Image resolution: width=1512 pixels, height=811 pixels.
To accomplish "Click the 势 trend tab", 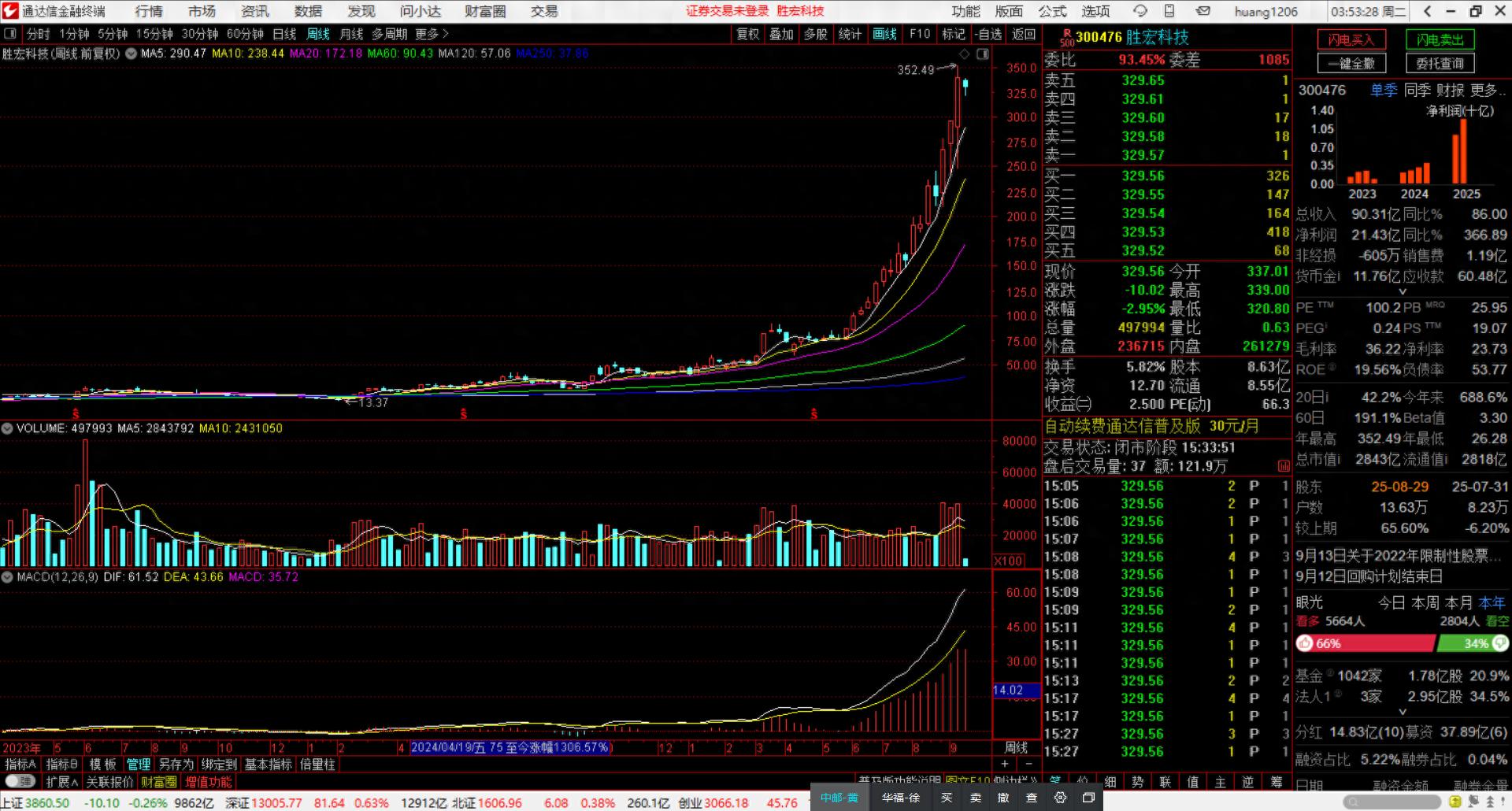I will tap(1138, 782).
